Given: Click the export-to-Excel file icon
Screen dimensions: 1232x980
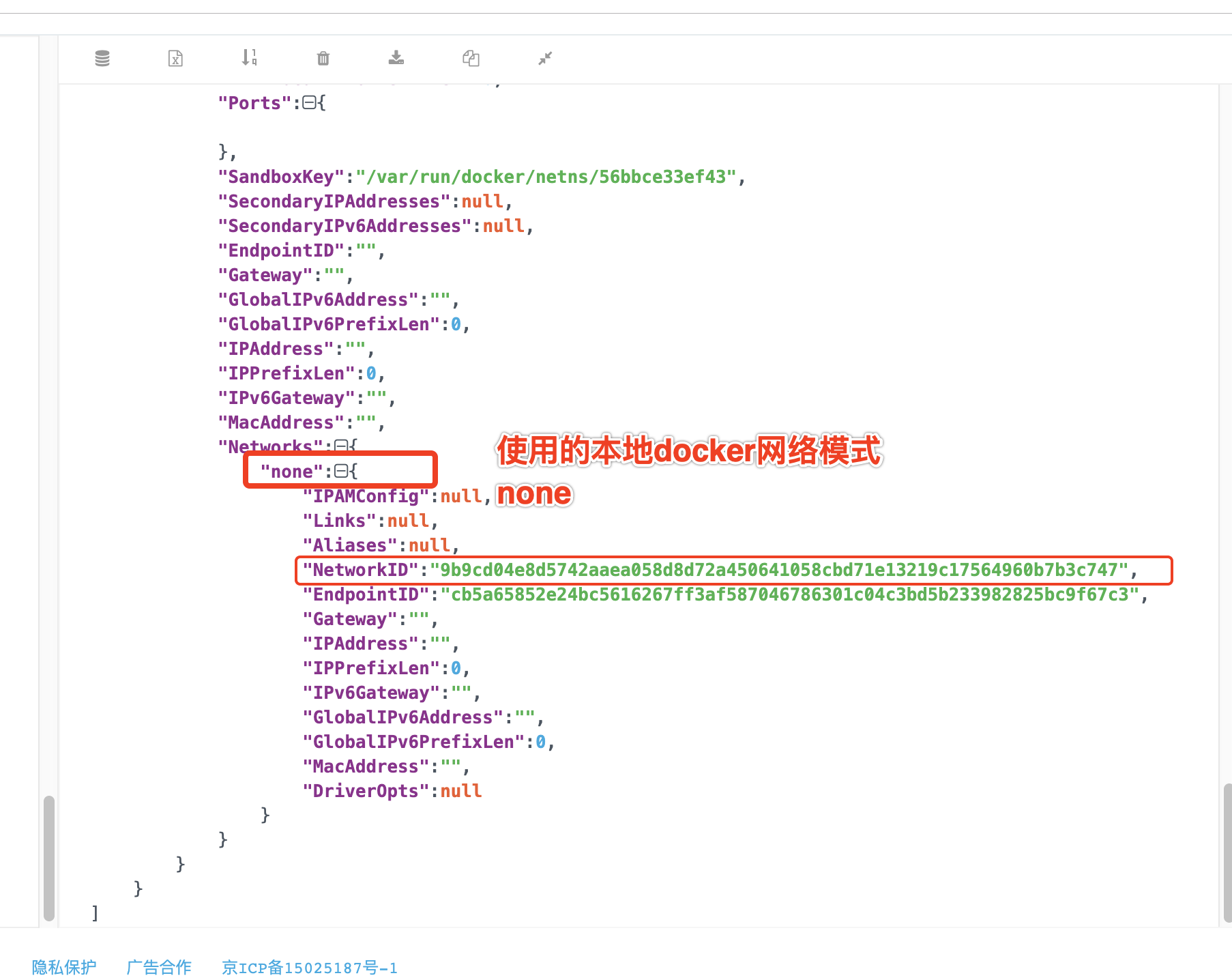Looking at the screenshot, I should (x=175, y=59).
